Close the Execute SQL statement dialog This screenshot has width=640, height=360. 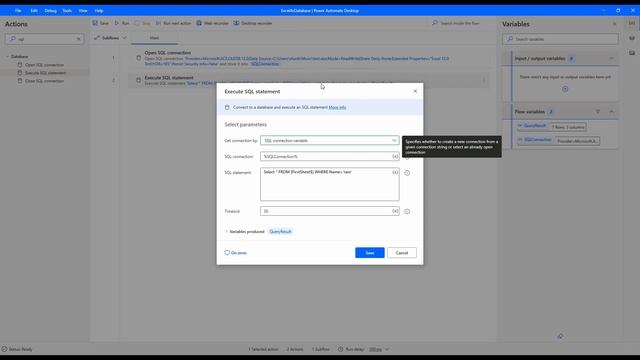click(415, 91)
